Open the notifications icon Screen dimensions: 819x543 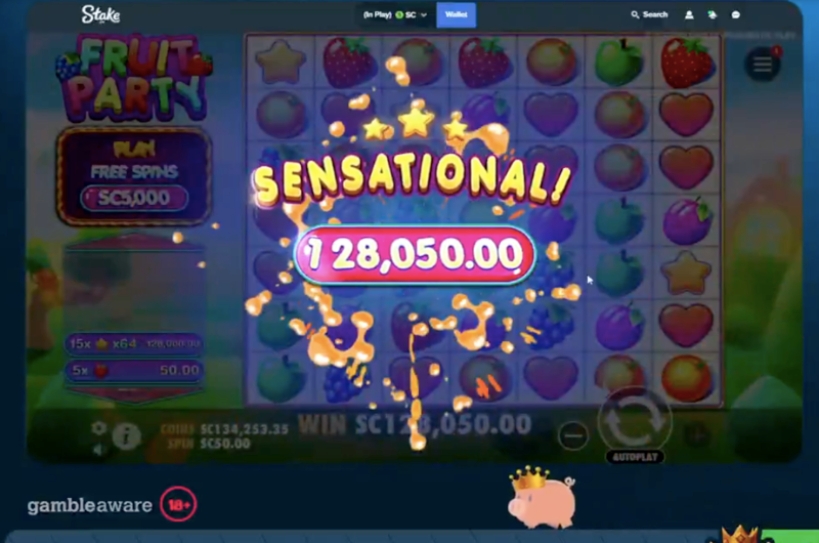(712, 15)
